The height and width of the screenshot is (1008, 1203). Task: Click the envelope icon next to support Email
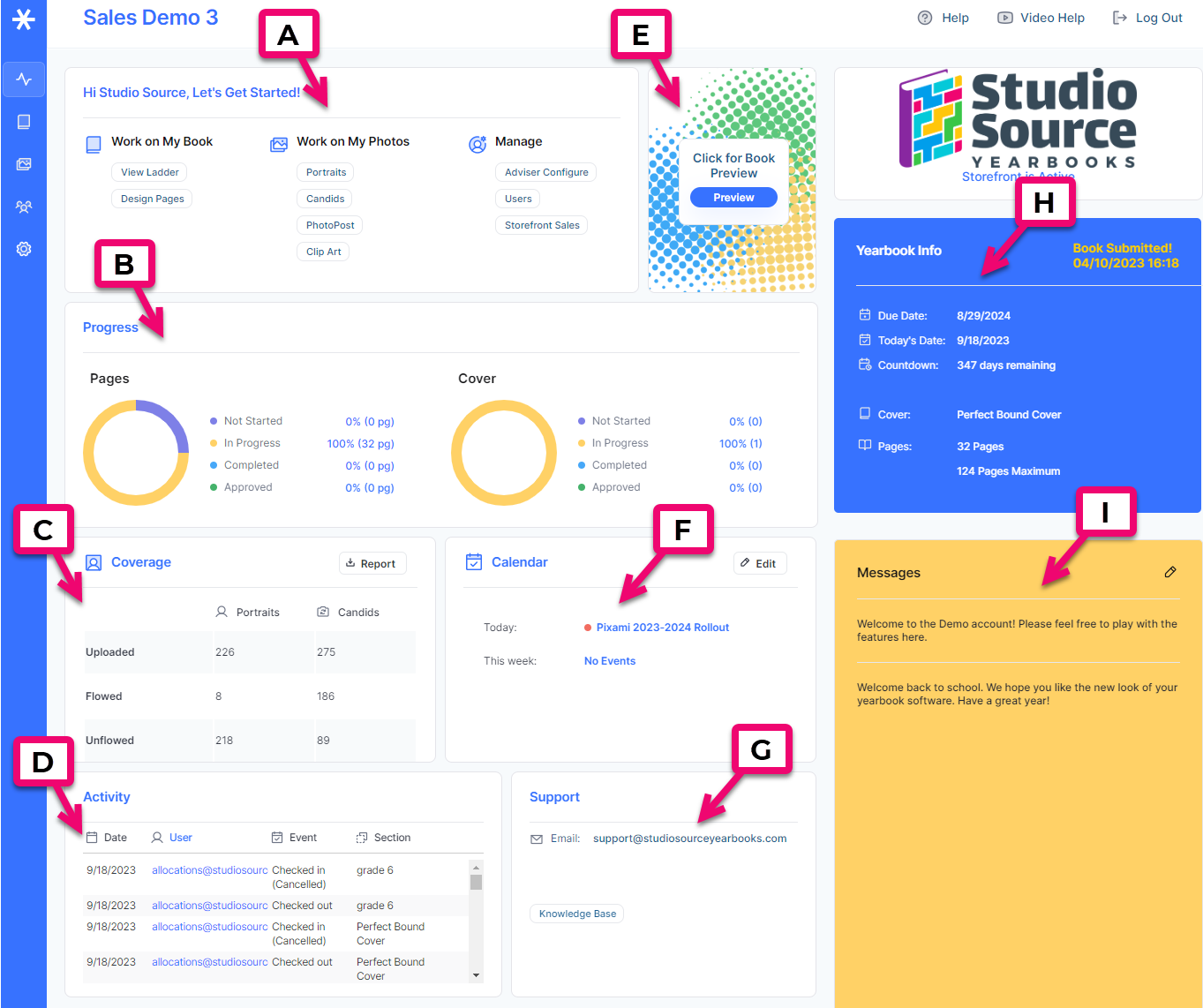pos(537,839)
